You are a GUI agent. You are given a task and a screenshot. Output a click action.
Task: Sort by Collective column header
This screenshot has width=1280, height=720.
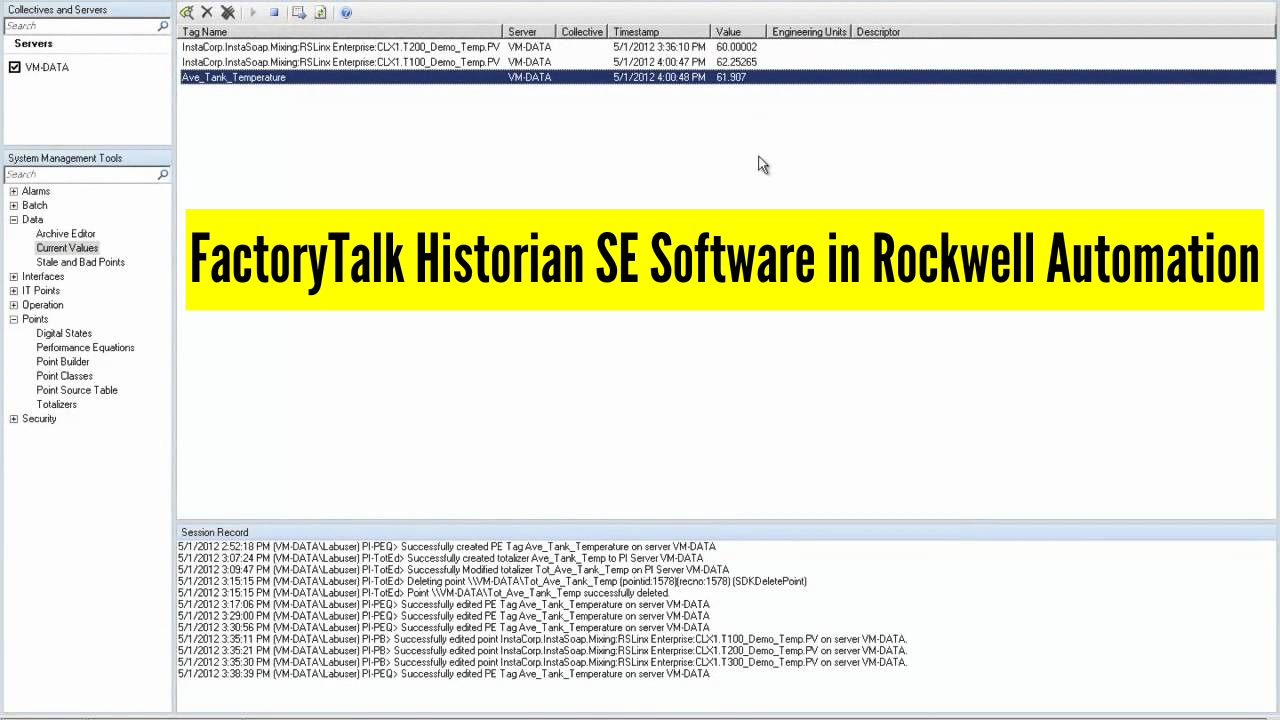[582, 32]
